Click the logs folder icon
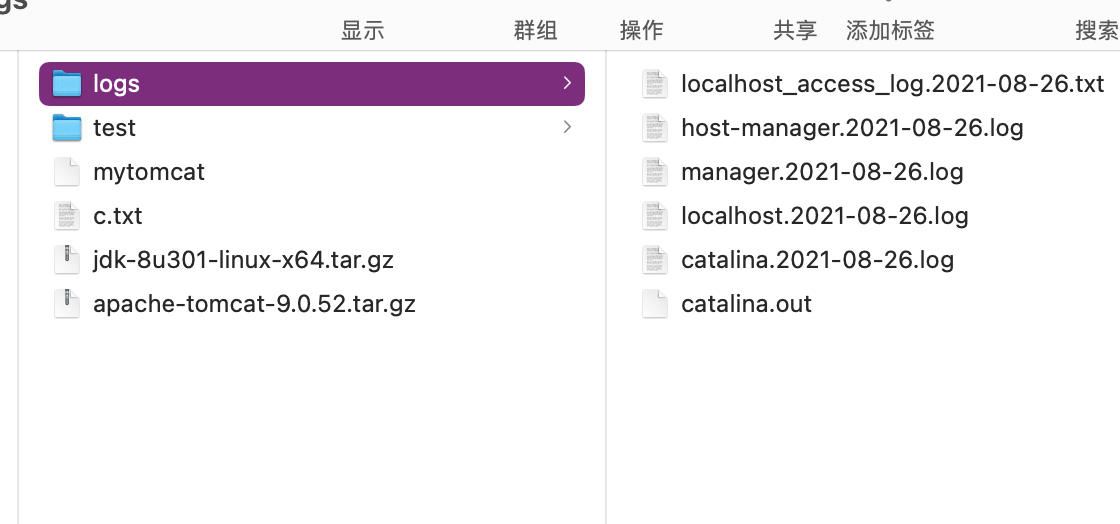 tap(67, 84)
